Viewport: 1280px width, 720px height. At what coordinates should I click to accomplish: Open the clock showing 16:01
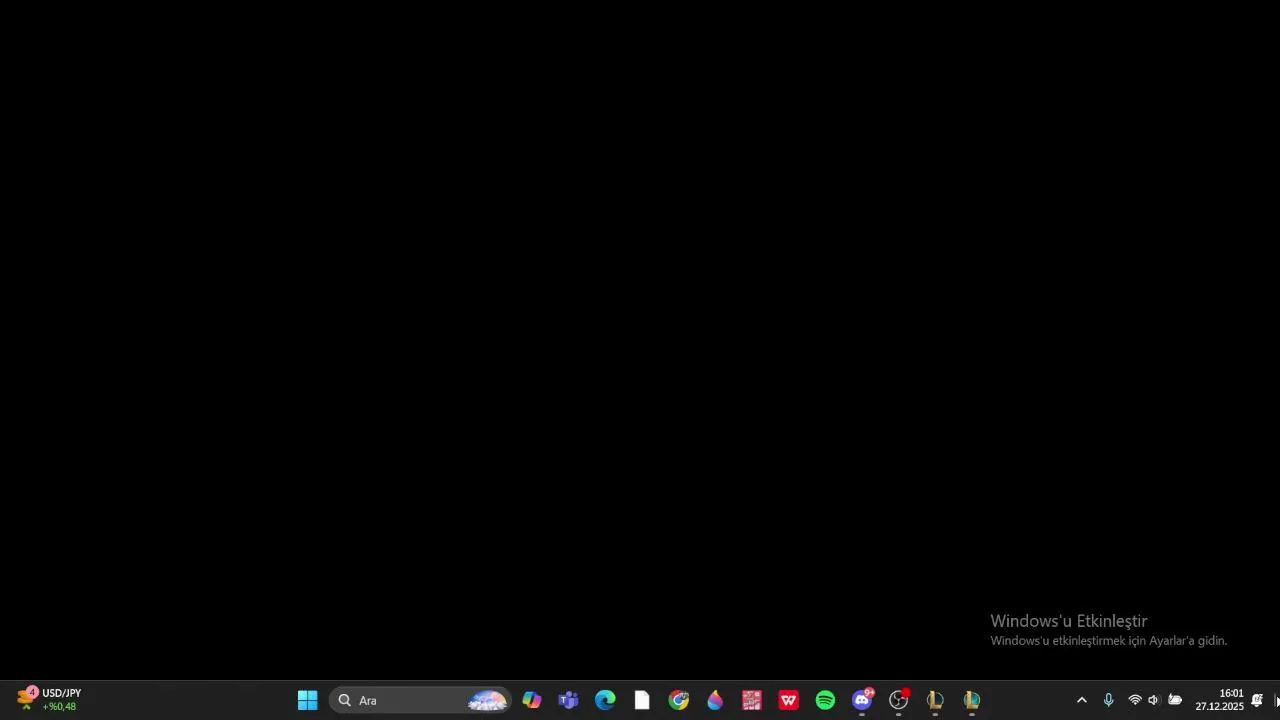click(x=1219, y=700)
